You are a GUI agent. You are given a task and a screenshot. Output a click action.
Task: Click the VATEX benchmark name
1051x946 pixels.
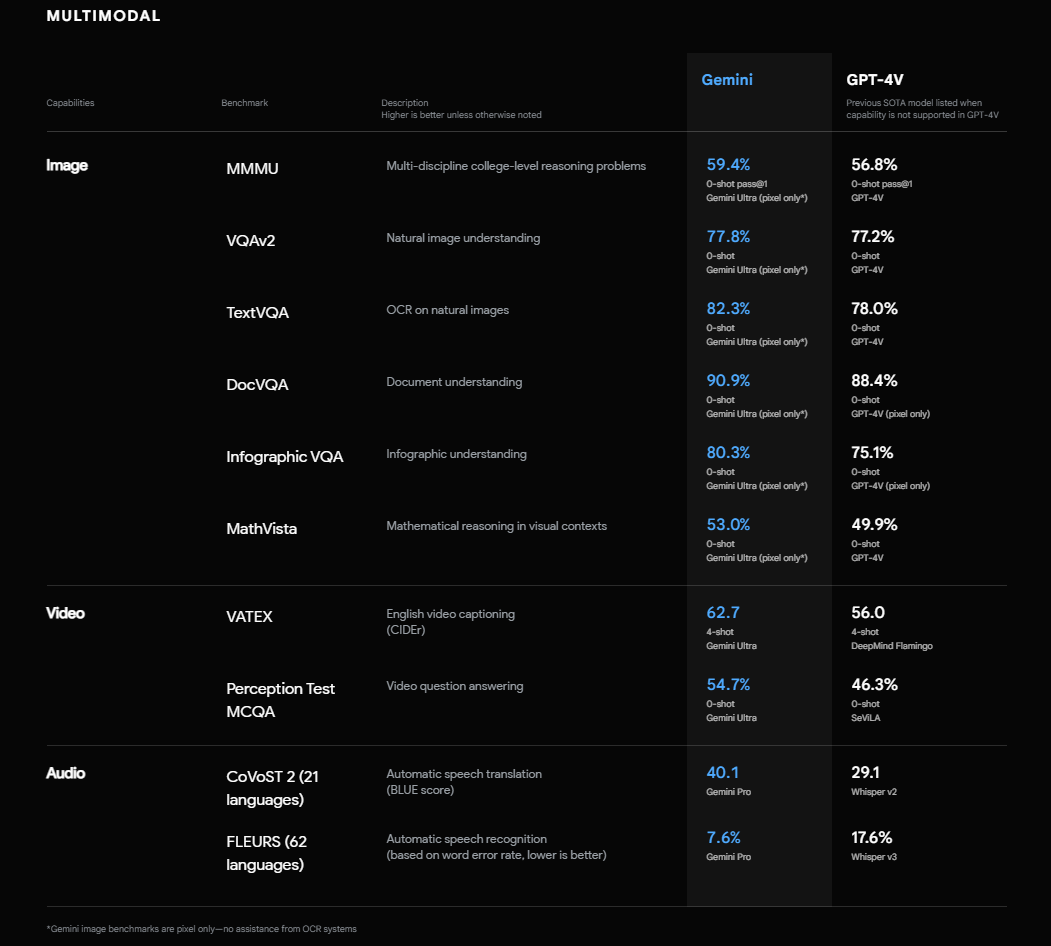(x=249, y=616)
